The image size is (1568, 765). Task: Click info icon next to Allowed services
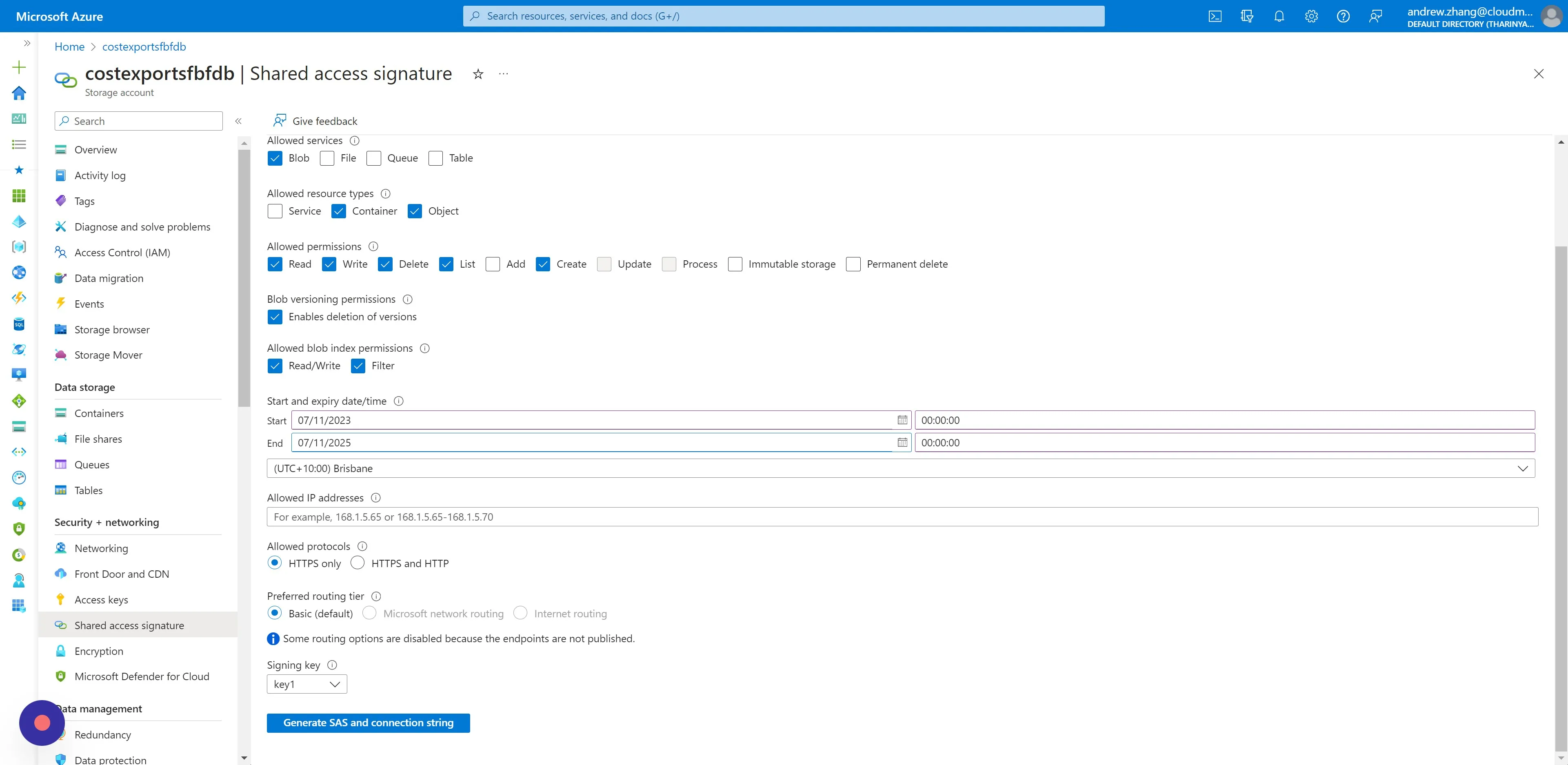354,141
